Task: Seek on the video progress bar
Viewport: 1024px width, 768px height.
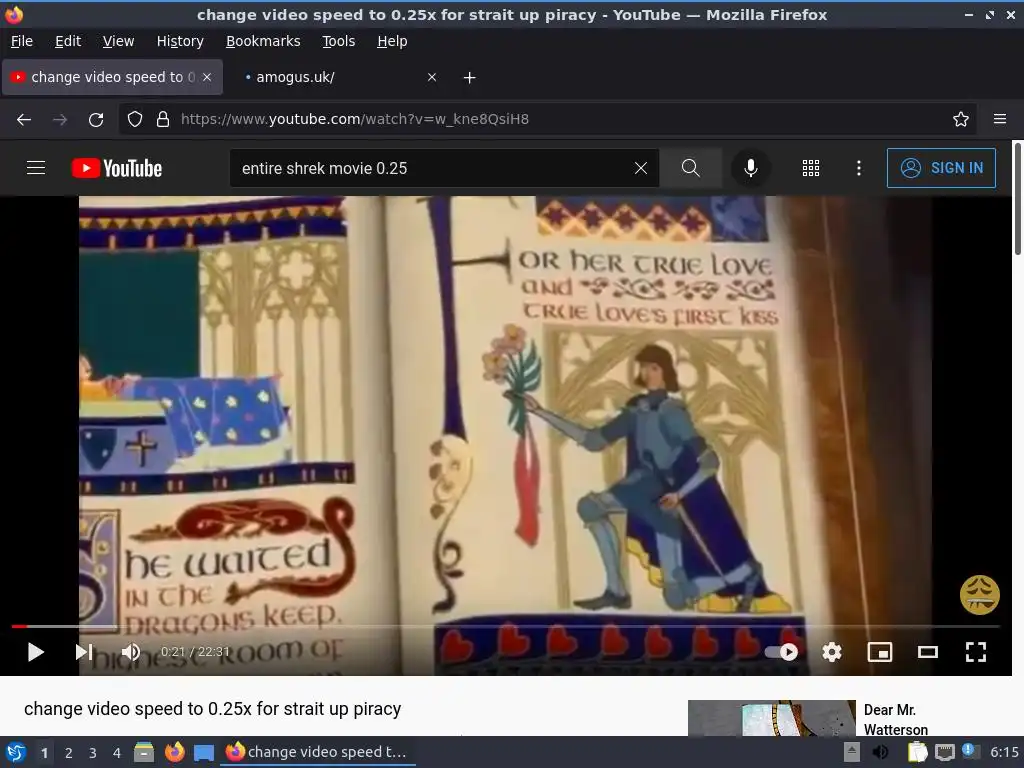Action: click(505, 626)
